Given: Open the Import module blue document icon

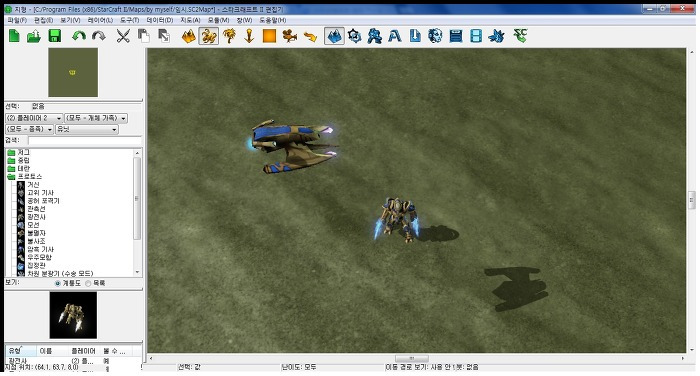Looking at the screenshot, I should click(x=415, y=36).
